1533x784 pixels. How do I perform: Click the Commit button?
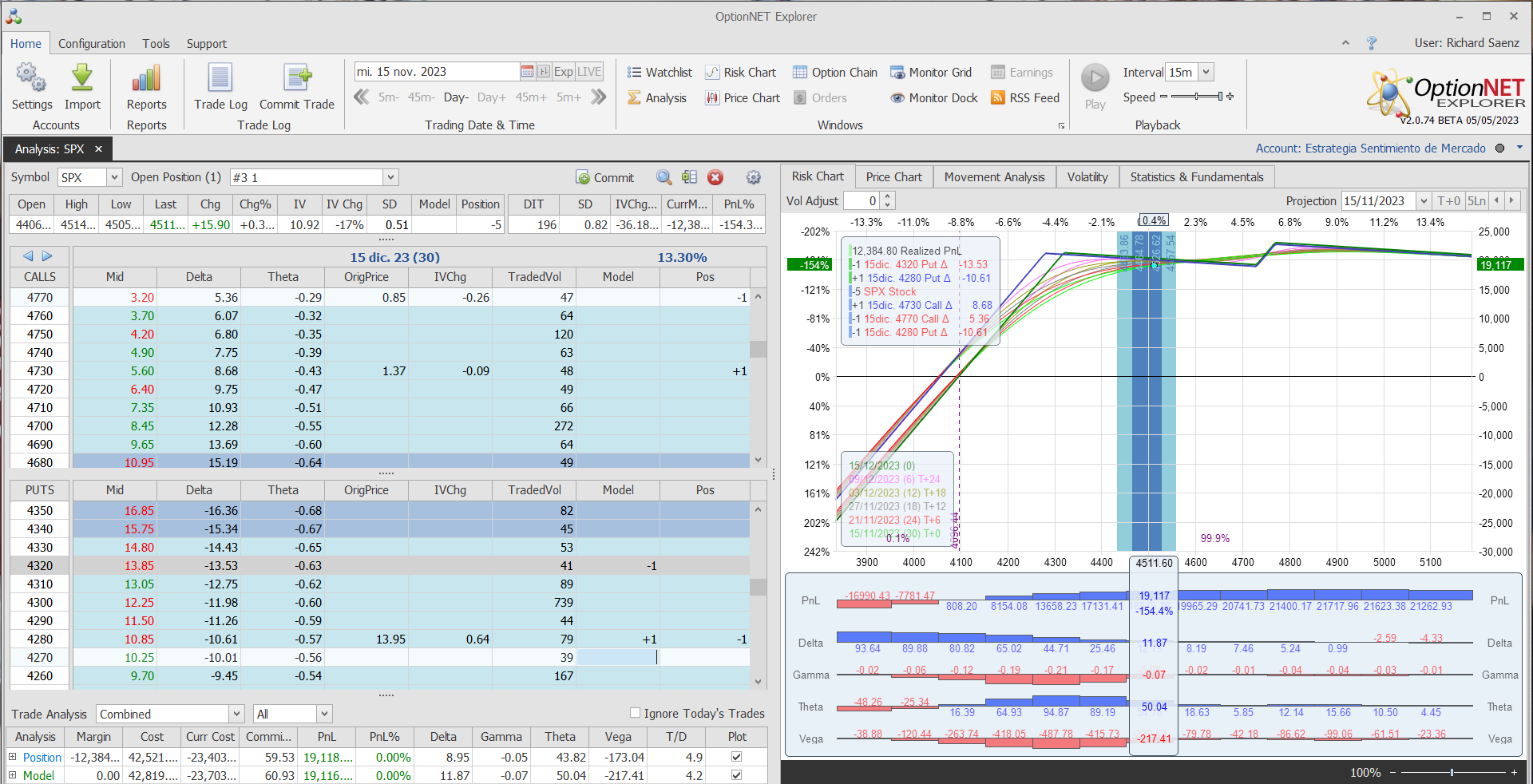point(604,177)
